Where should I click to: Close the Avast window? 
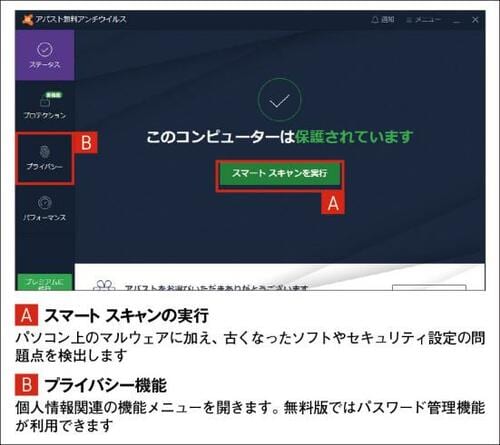click(475, 20)
